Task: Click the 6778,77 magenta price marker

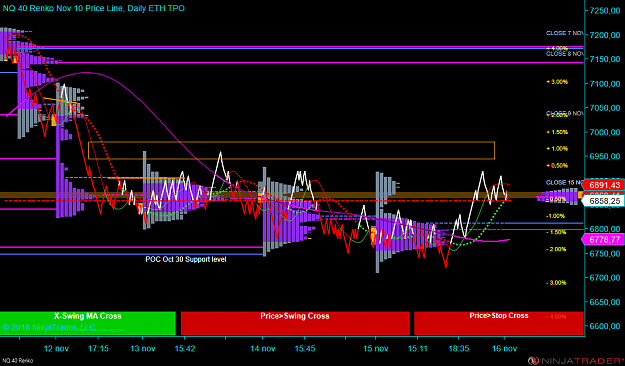Action: [603, 240]
